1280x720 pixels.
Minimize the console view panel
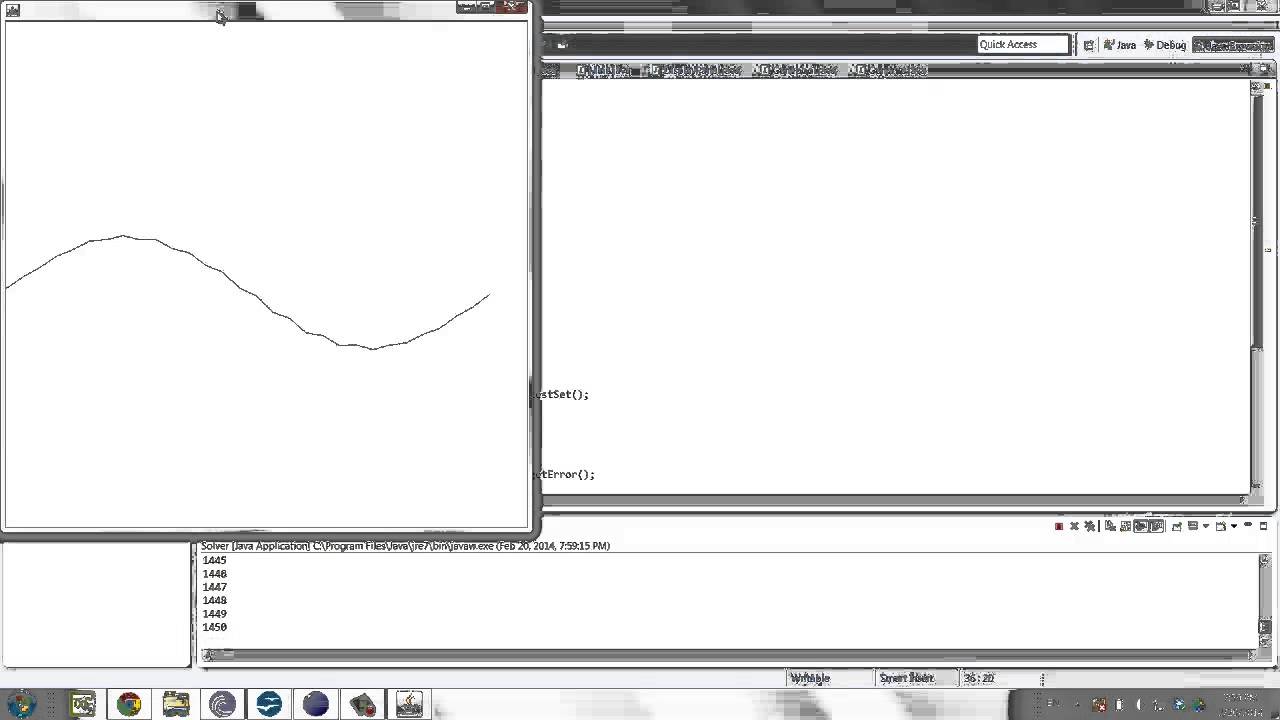(x=1248, y=524)
